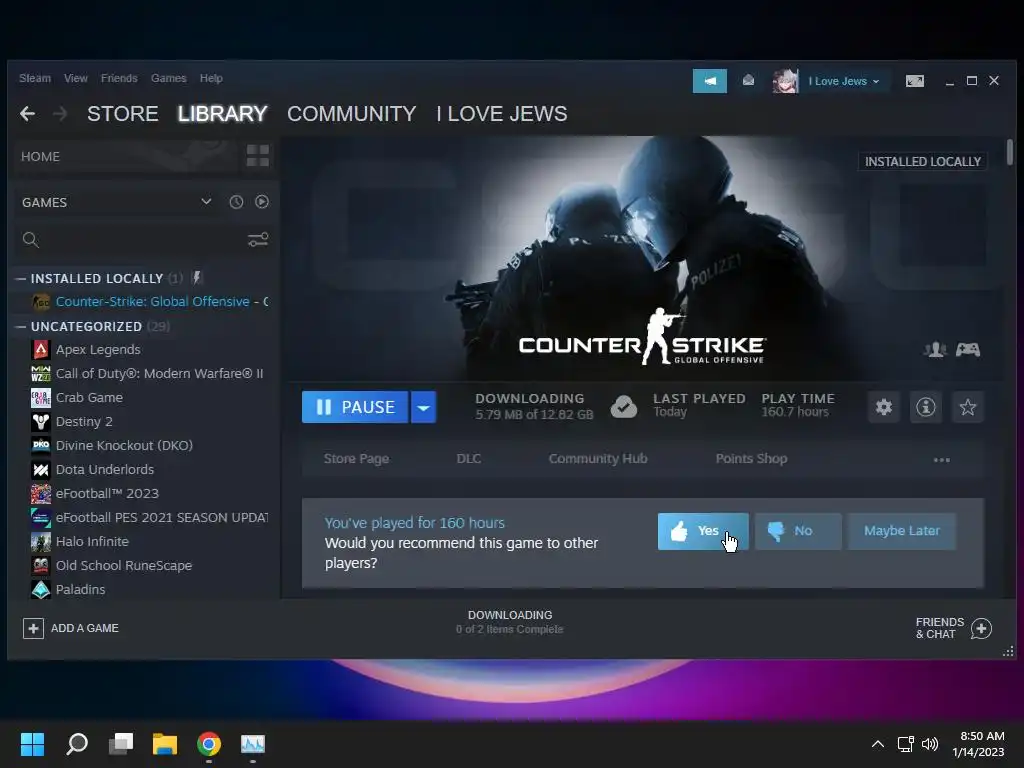Open the Store Page link

(357, 458)
